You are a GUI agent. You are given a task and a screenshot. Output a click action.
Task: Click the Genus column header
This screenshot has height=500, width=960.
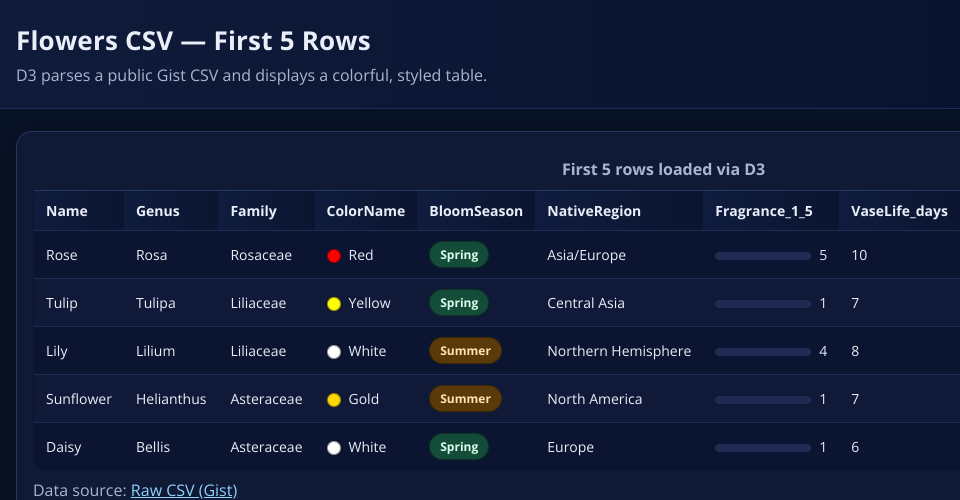click(158, 211)
